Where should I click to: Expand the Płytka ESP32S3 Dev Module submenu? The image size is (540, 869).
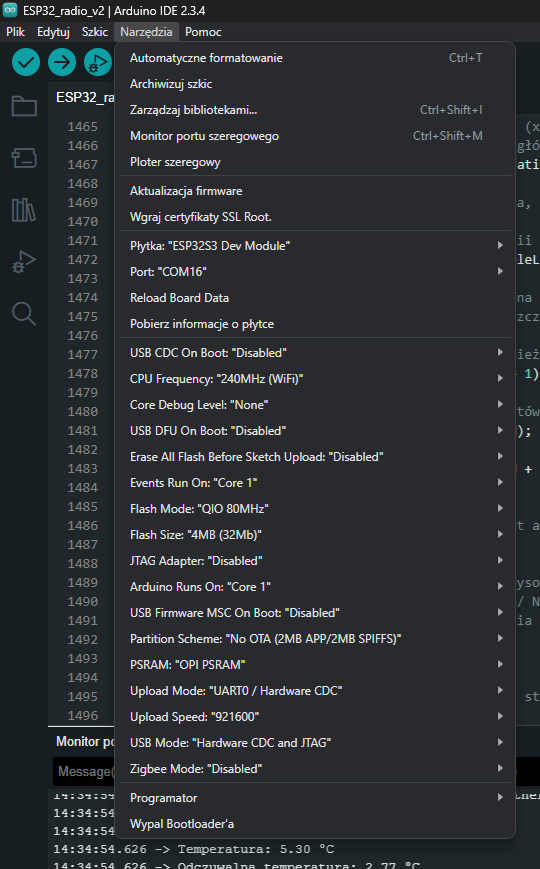pos(315,246)
